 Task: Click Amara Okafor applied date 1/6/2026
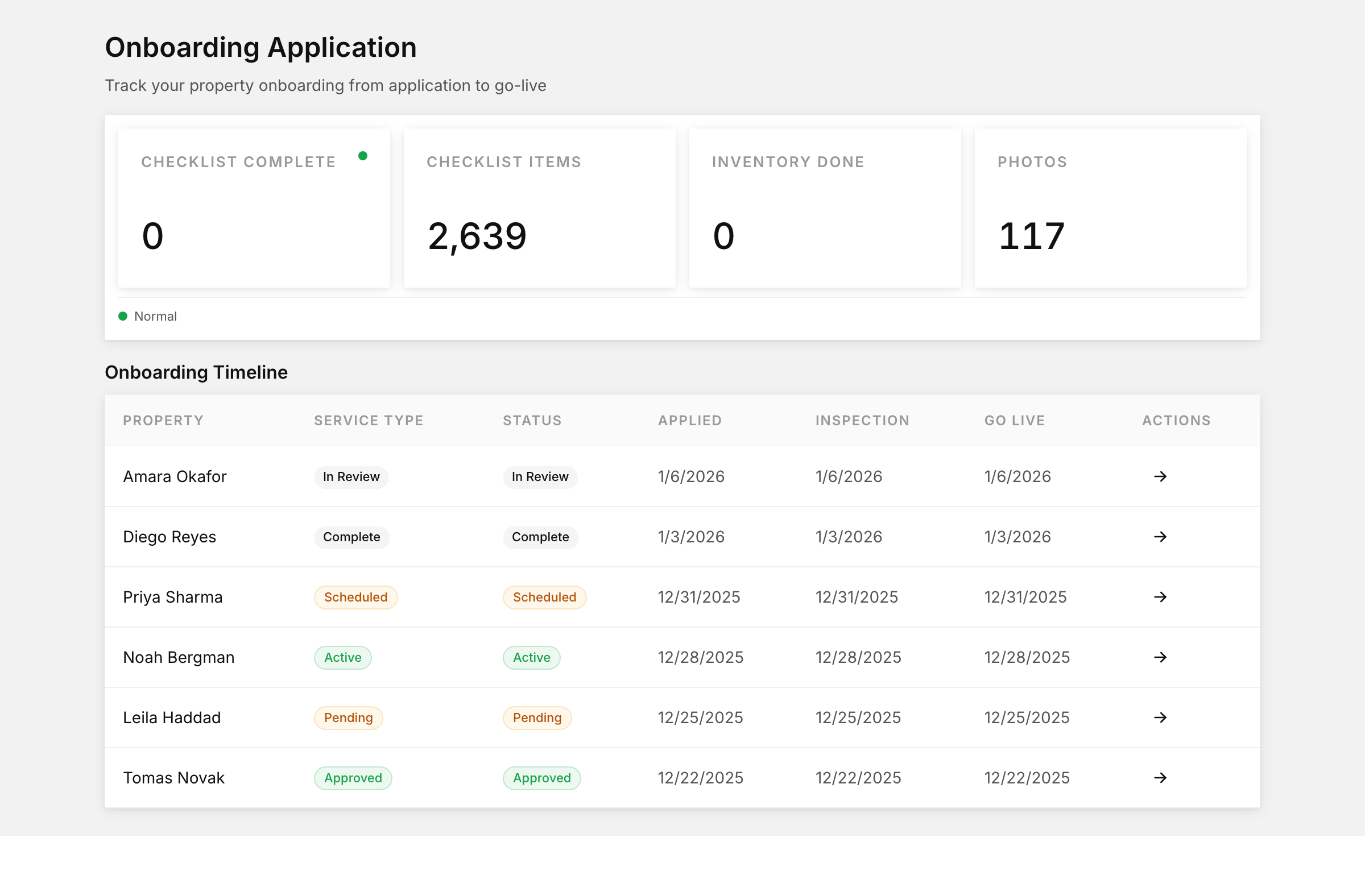pyautogui.click(x=691, y=476)
